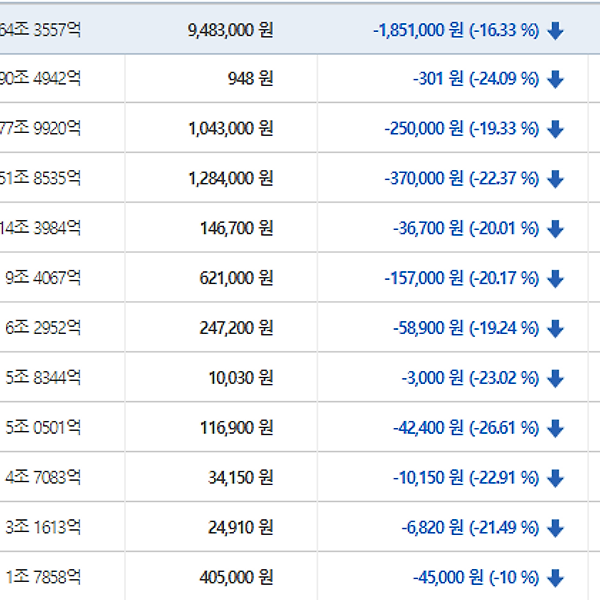The image size is (600, 600).
Task: Click the 247,200 원 price cell
Action: pos(236,329)
